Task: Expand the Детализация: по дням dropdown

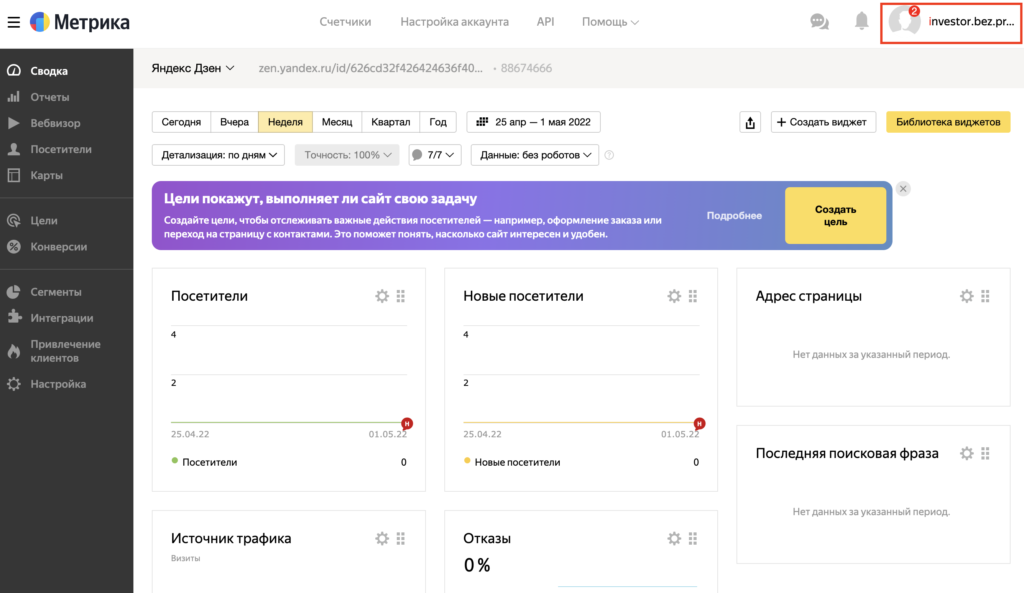Action: click(x=218, y=155)
